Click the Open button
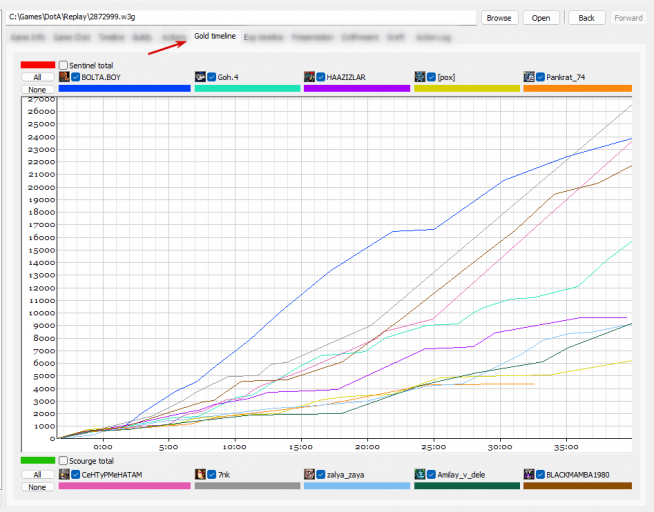The width and height of the screenshot is (654, 512). click(x=541, y=18)
